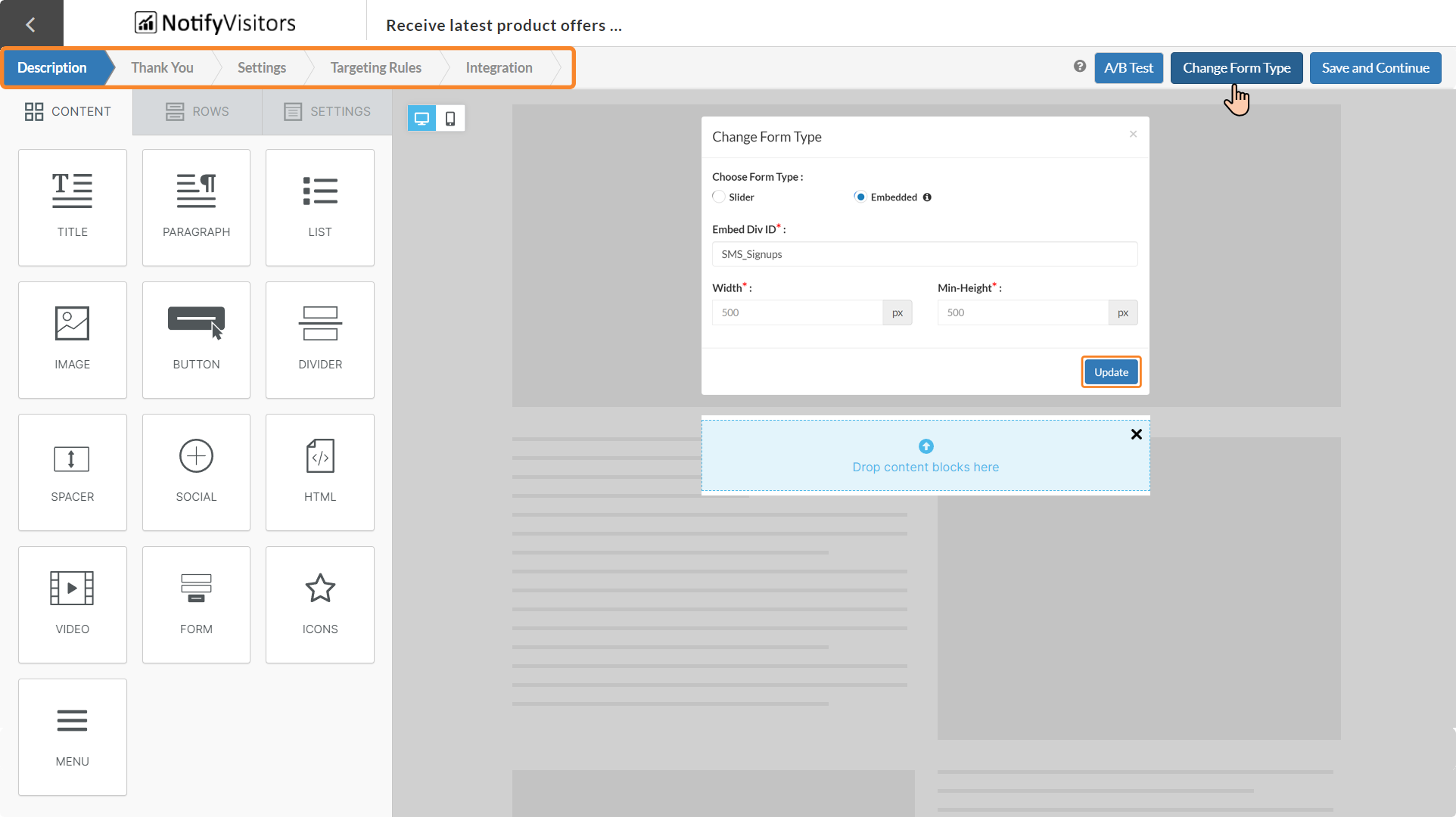Screen dimensions: 1456x817
Task: Click the upload arrow in drop zone
Action: (x=926, y=446)
